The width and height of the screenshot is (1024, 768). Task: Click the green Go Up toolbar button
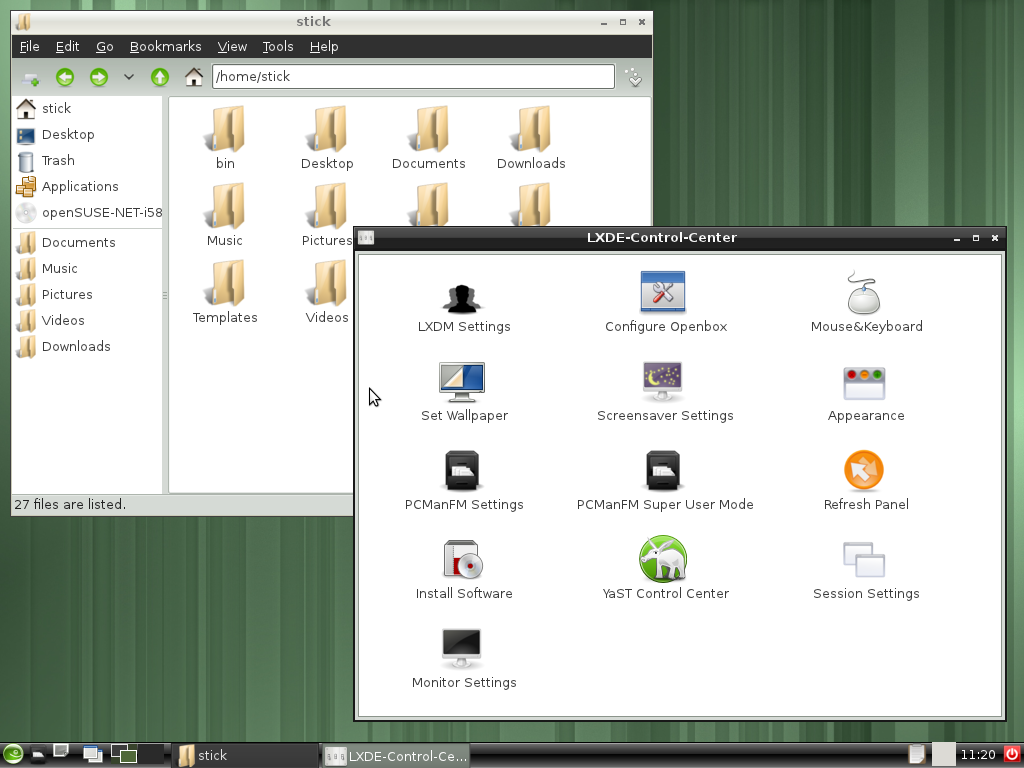click(160, 77)
